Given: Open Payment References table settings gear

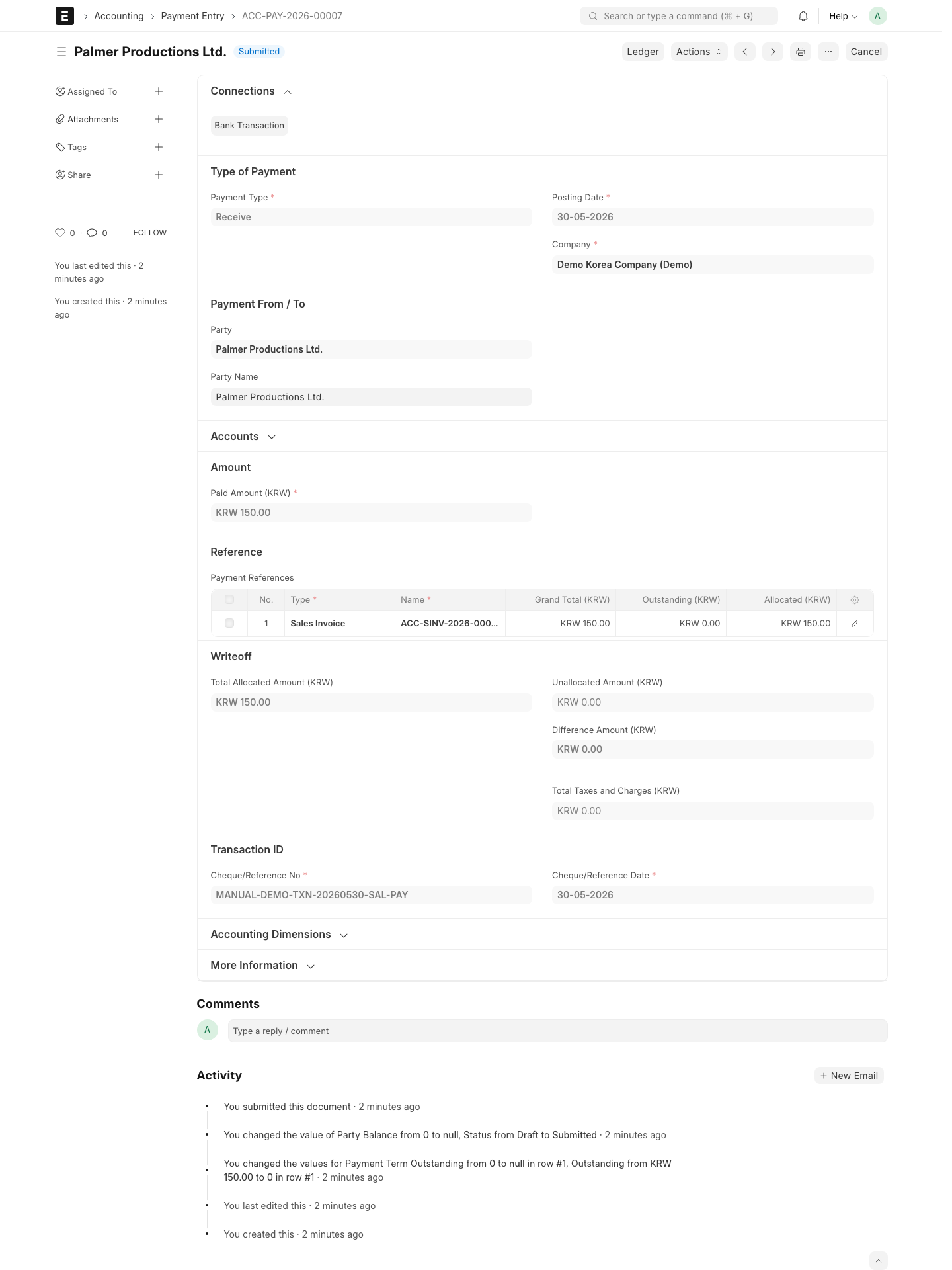Looking at the screenshot, I should click(x=854, y=600).
